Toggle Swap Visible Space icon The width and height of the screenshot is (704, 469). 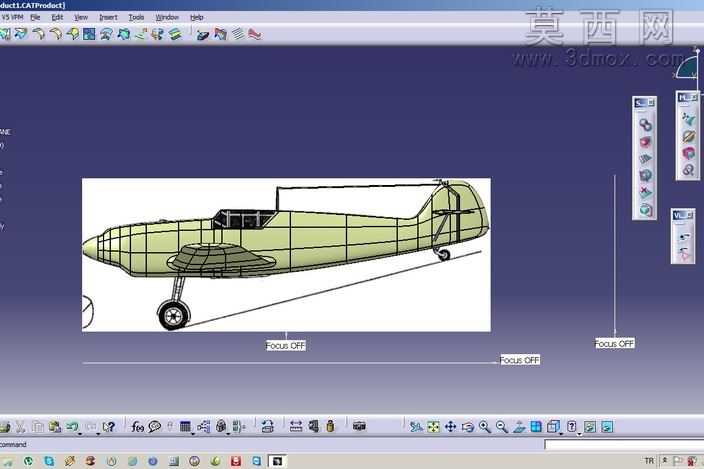pos(607,426)
